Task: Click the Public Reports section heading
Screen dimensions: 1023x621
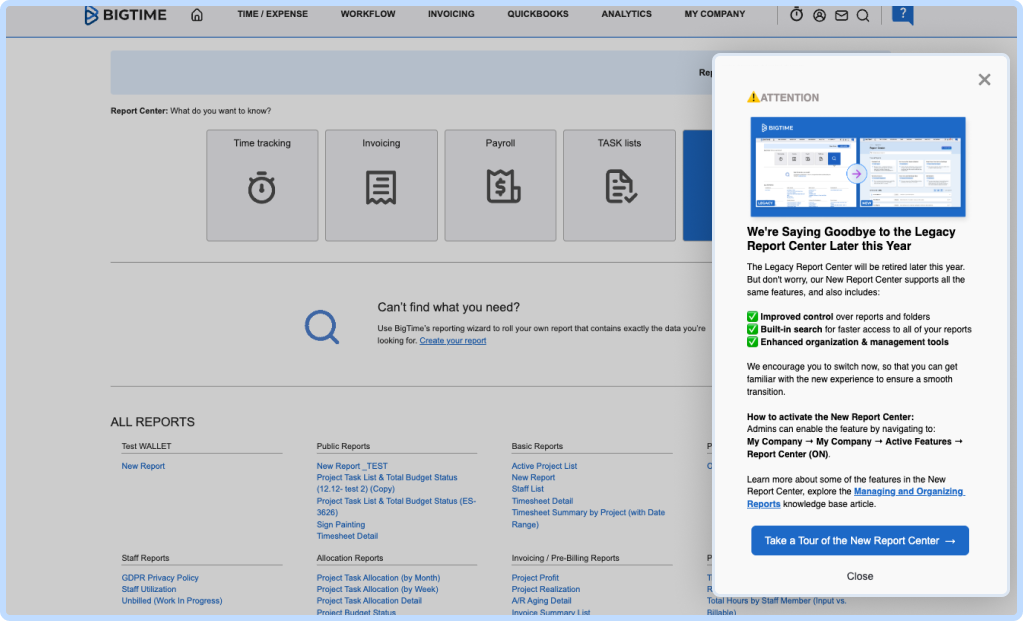Action: pyautogui.click(x=343, y=446)
